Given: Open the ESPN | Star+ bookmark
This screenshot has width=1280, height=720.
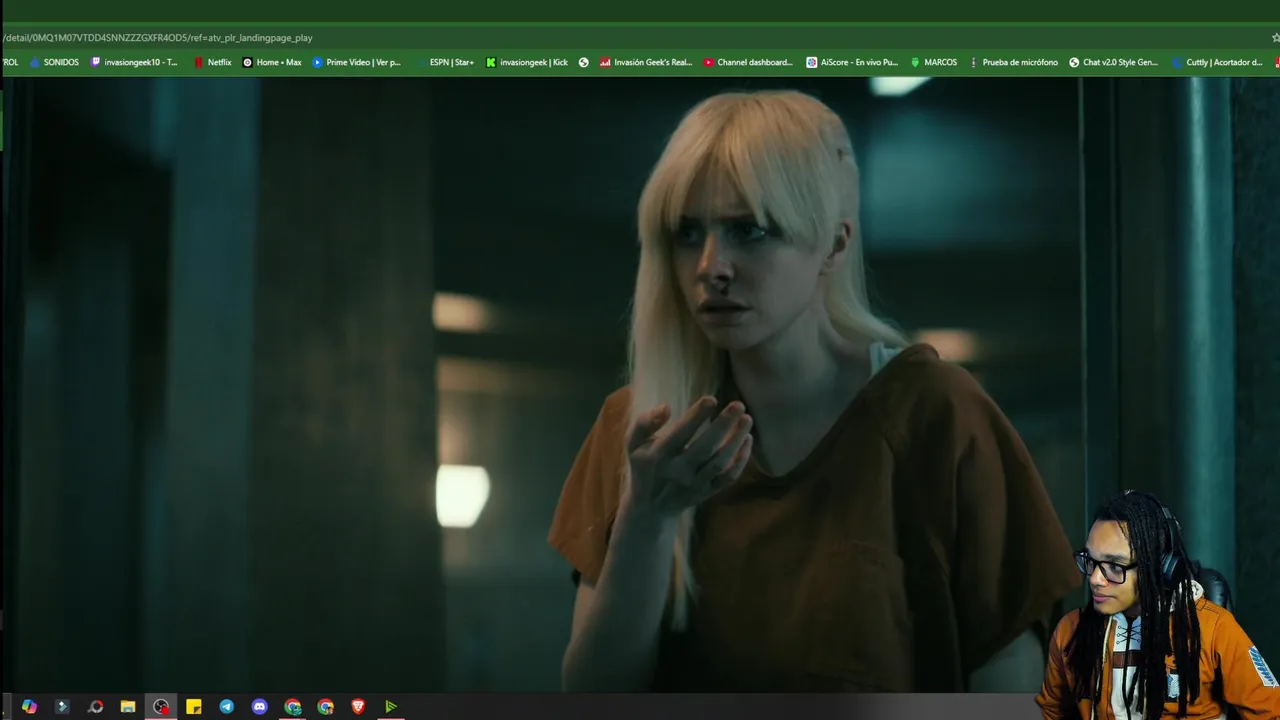Looking at the screenshot, I should point(444,62).
